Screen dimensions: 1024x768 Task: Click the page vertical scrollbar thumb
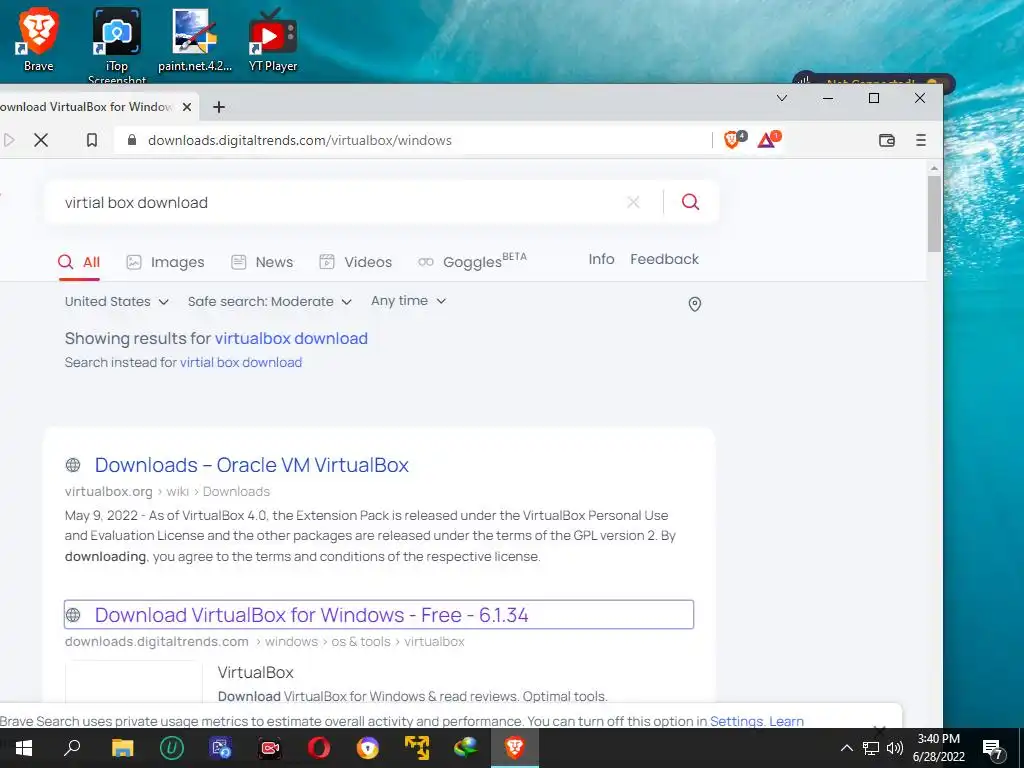coord(935,214)
